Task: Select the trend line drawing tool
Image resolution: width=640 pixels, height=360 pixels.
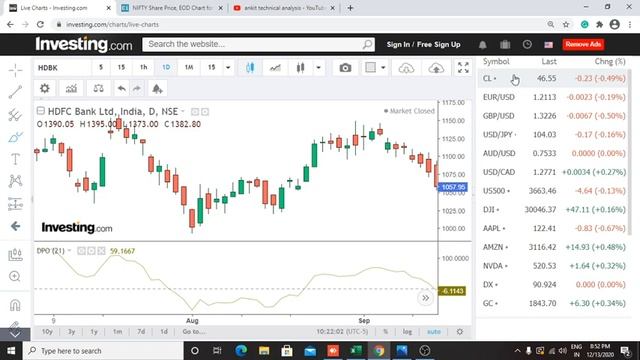Action: tap(16, 92)
